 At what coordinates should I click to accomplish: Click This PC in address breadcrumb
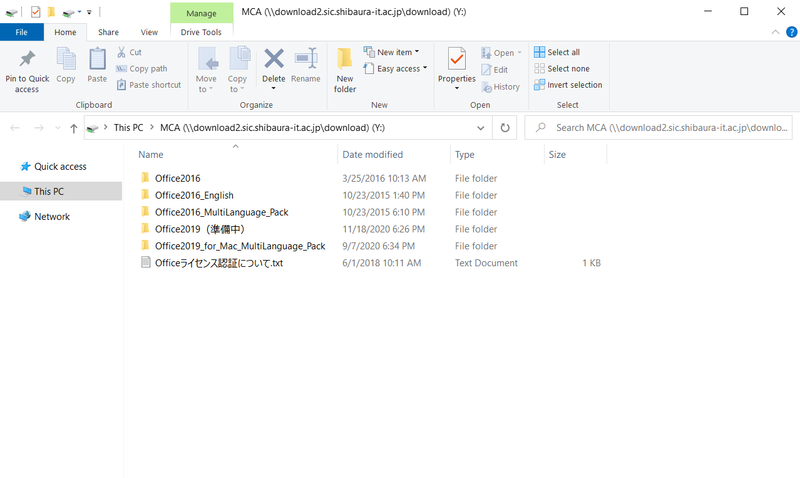(x=129, y=128)
